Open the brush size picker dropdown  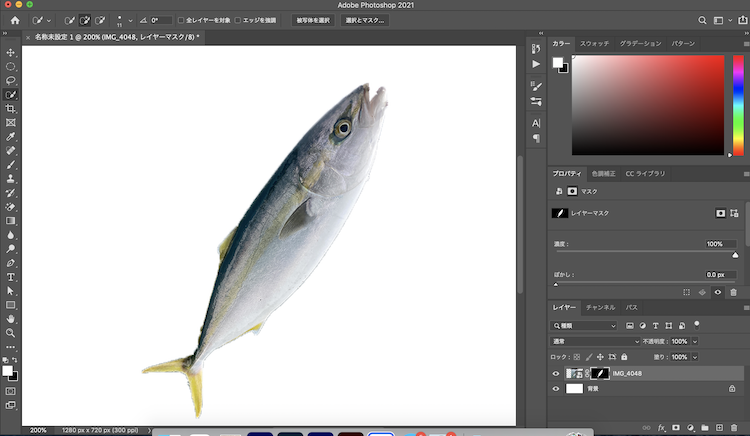pyautogui.click(x=130, y=21)
